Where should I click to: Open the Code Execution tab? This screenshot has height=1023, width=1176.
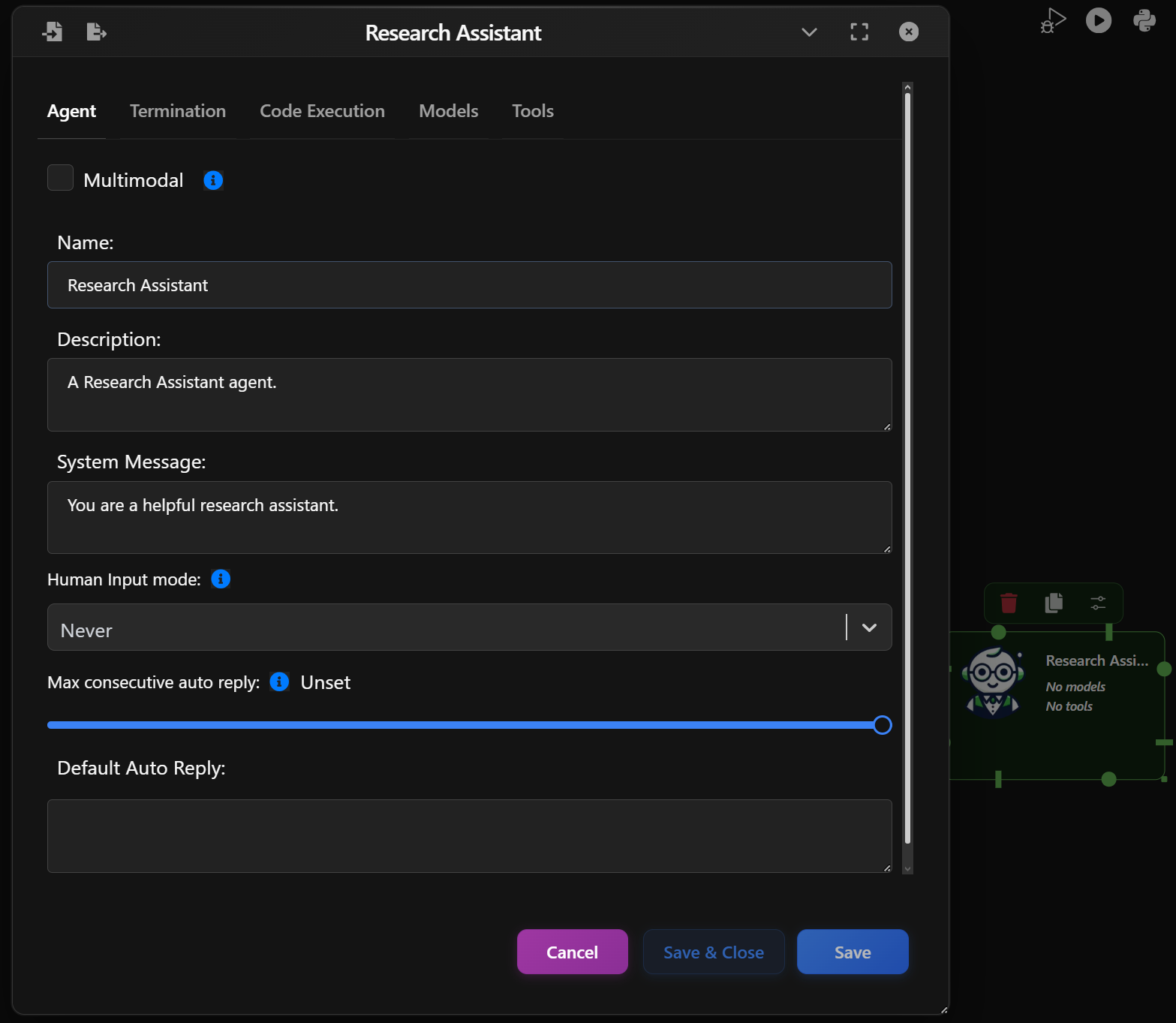(x=321, y=110)
